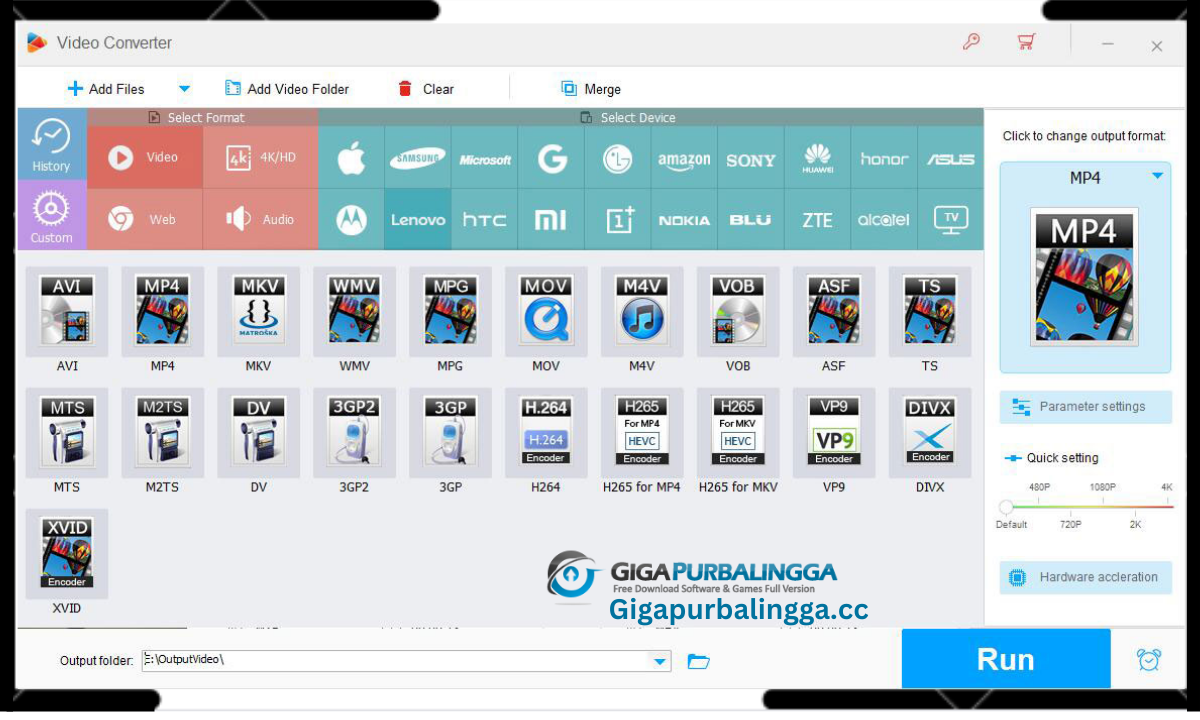This screenshot has height=720, width=1200.
Task: Expand the MP4 output format dropdown
Action: (x=1157, y=177)
